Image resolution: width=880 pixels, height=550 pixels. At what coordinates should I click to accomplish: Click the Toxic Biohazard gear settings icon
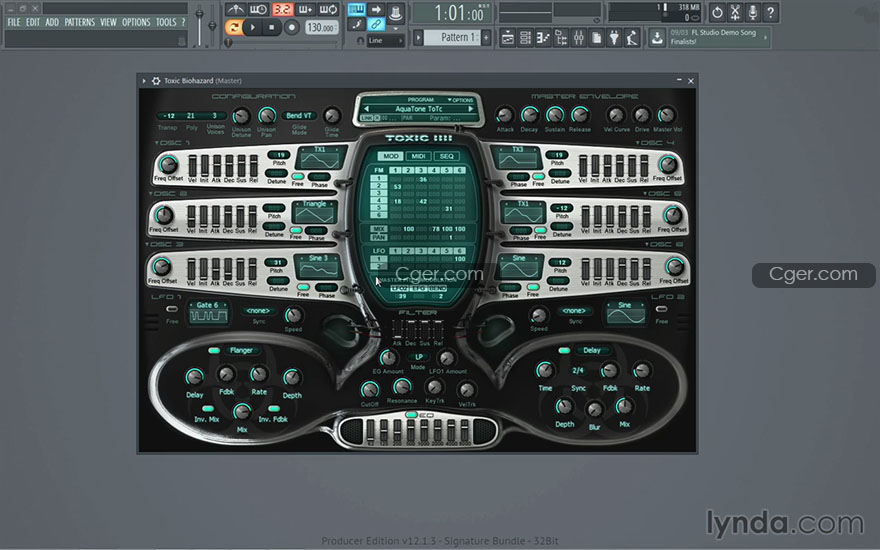(x=156, y=81)
